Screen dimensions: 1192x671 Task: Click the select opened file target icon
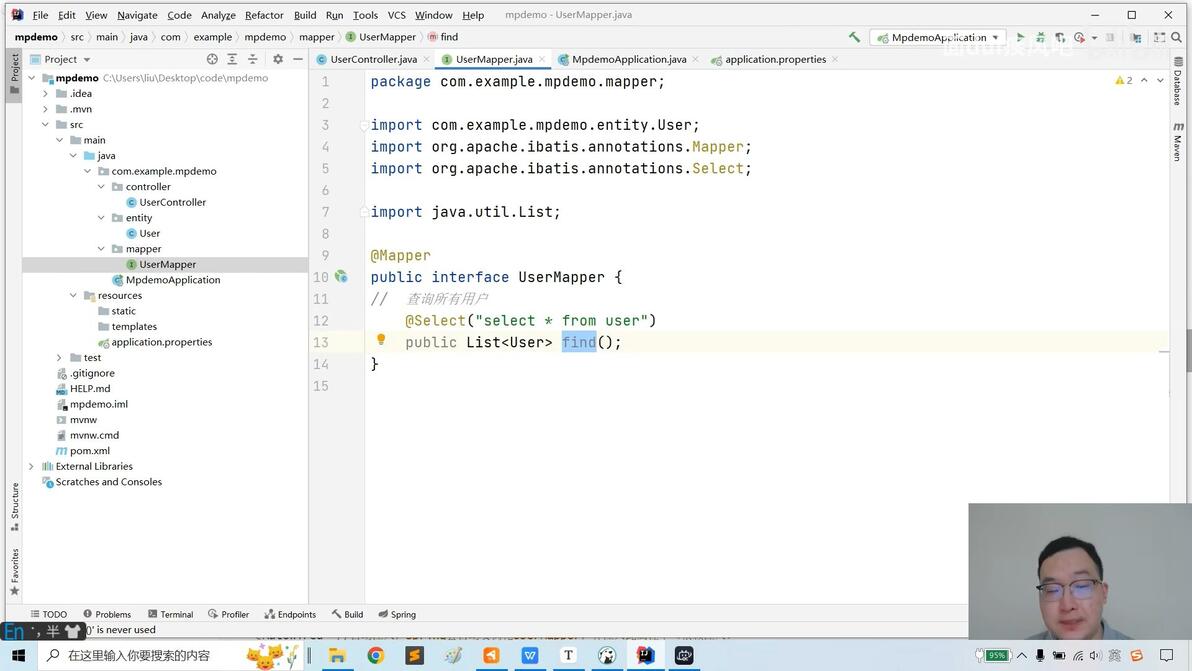[x=212, y=59]
